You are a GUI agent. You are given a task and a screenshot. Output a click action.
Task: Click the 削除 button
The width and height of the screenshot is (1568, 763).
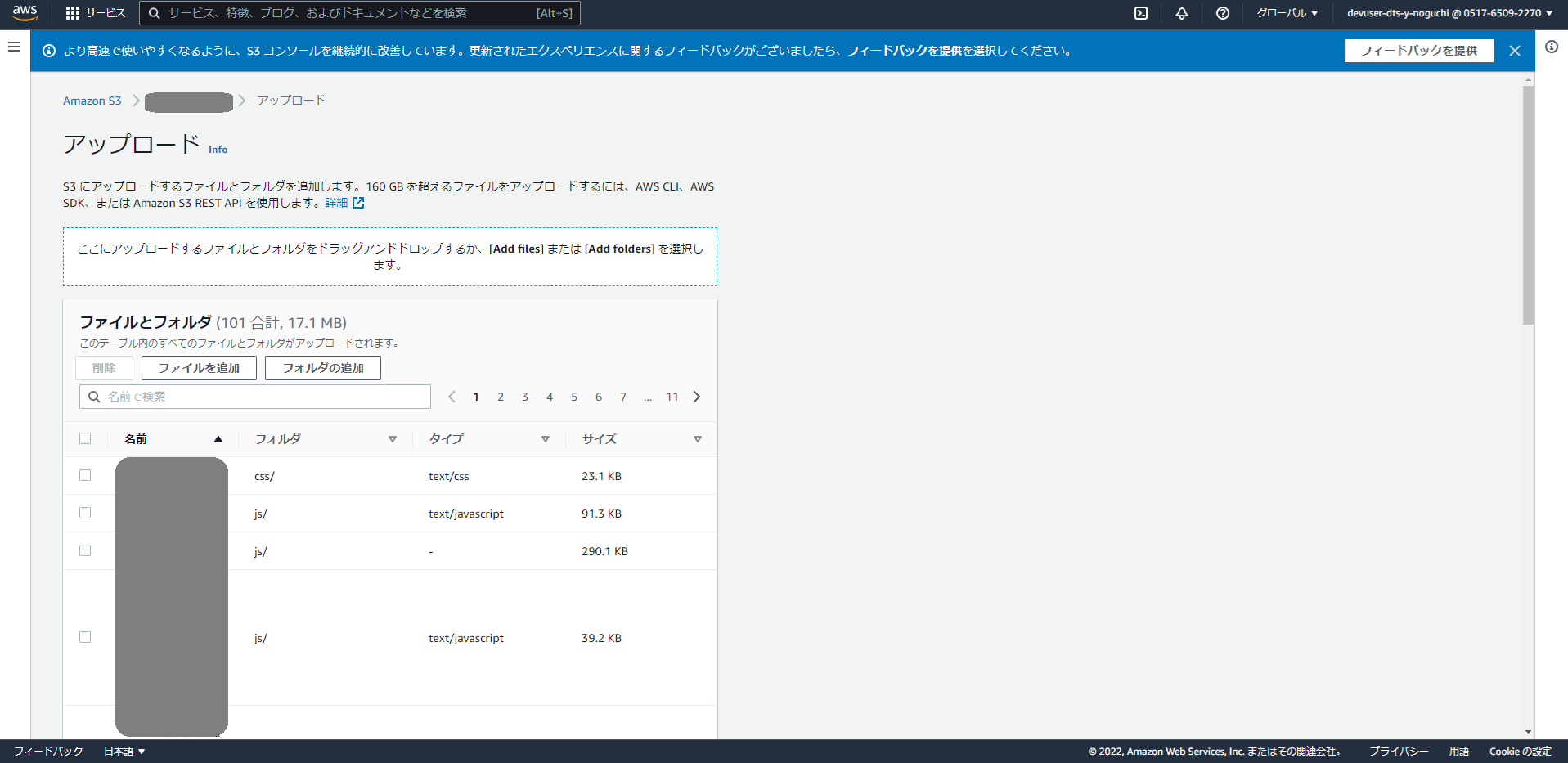pos(104,368)
